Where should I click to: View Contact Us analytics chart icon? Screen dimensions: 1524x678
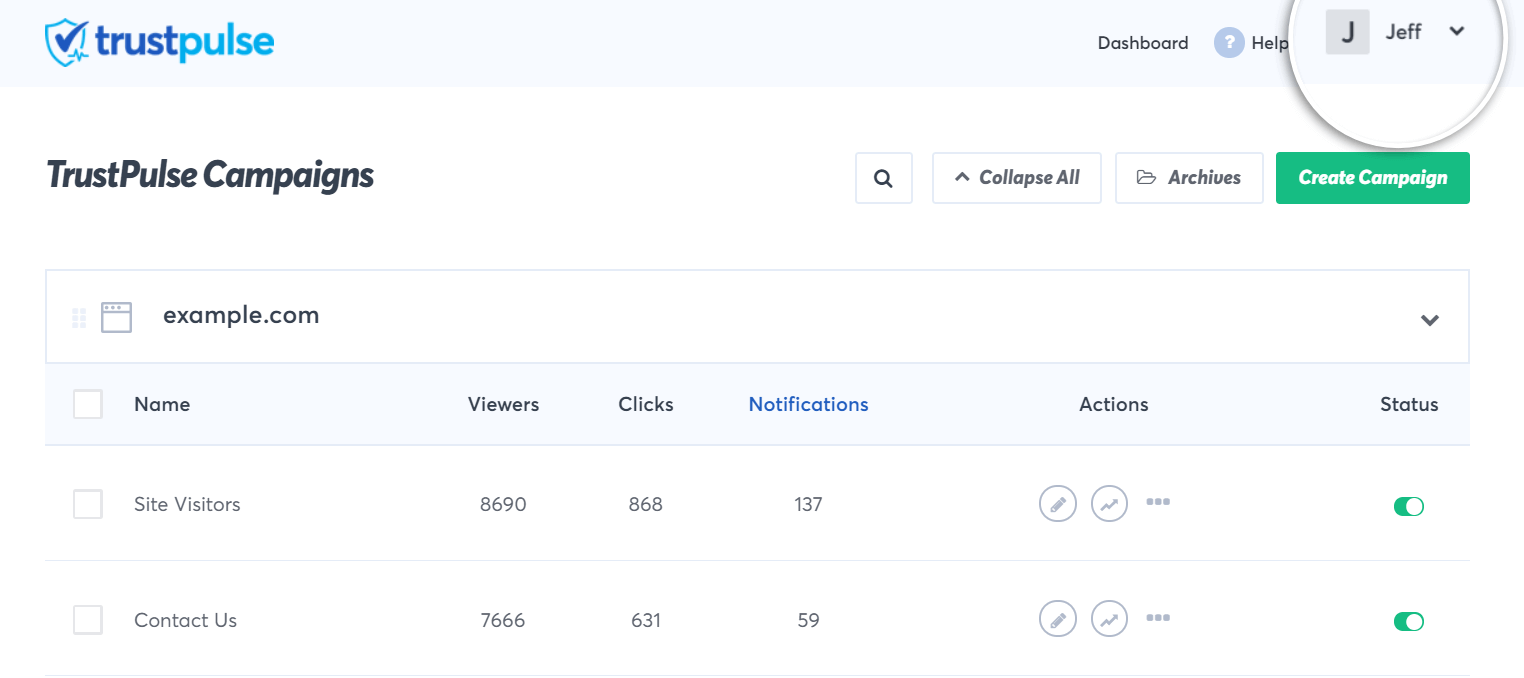pyautogui.click(x=1109, y=619)
